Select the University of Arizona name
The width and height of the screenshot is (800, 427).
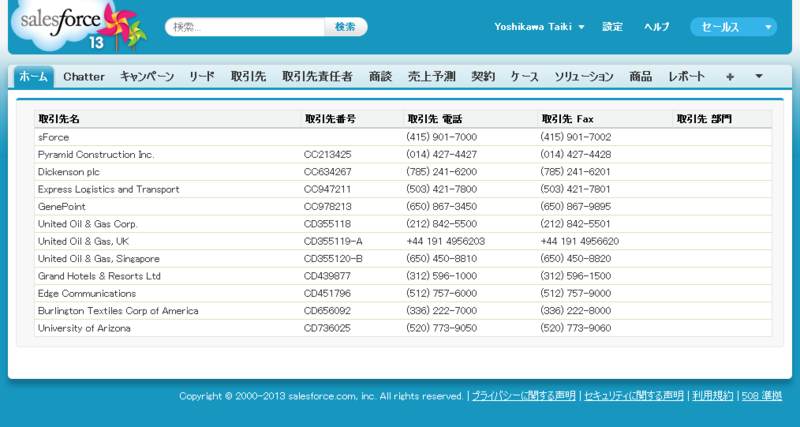click(84, 328)
